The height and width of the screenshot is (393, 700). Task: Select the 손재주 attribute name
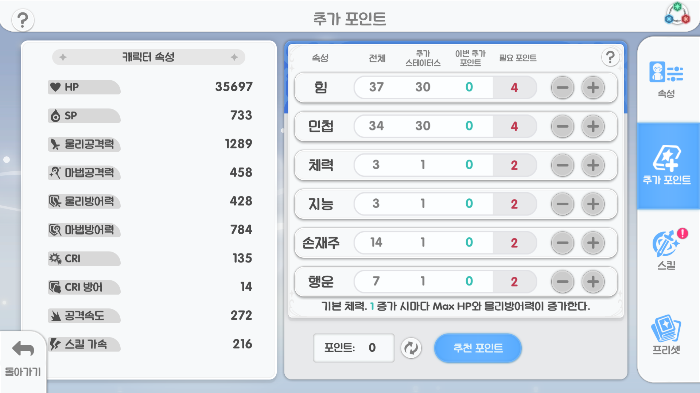click(321, 242)
